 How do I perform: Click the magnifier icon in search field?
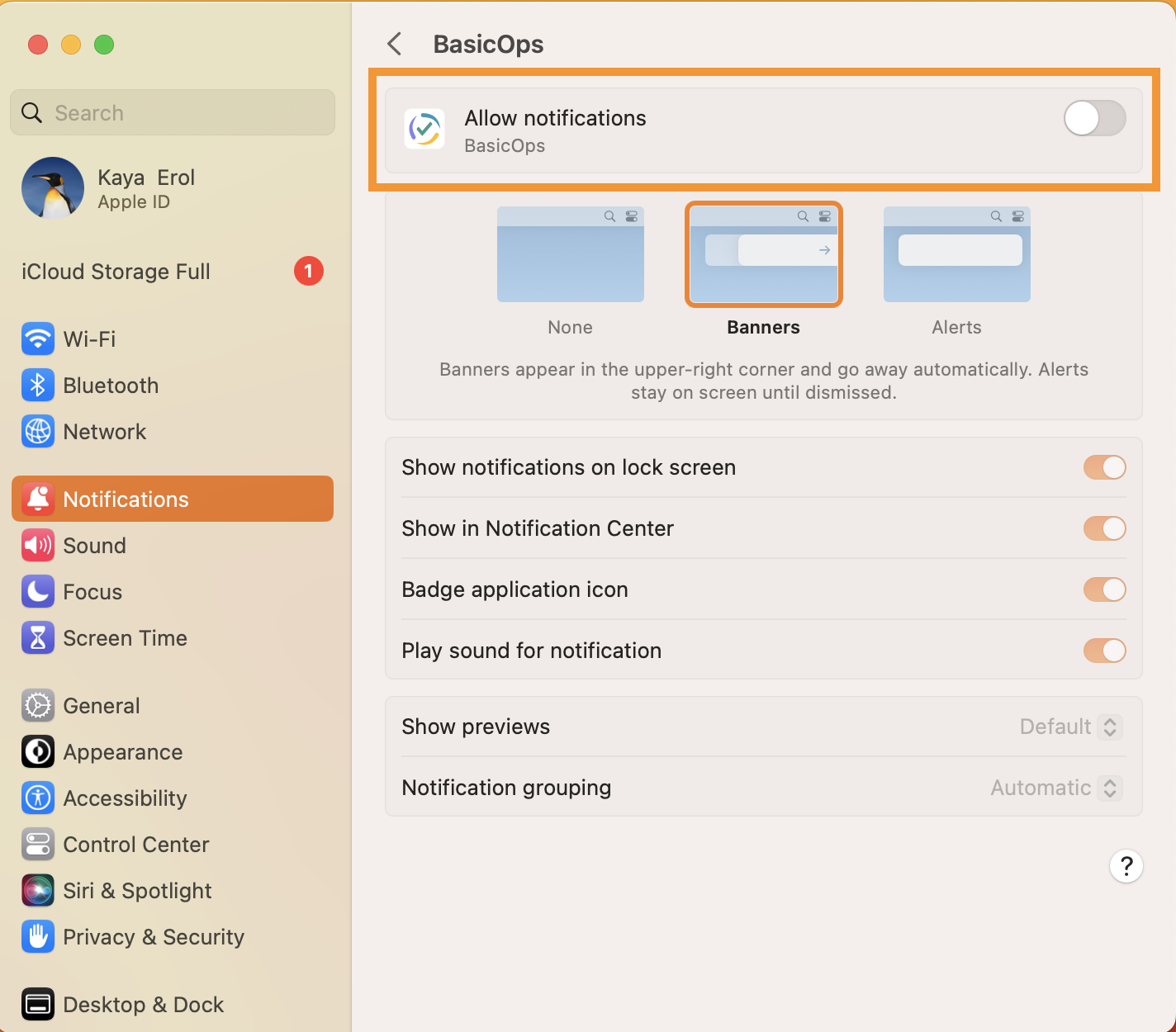point(31,113)
